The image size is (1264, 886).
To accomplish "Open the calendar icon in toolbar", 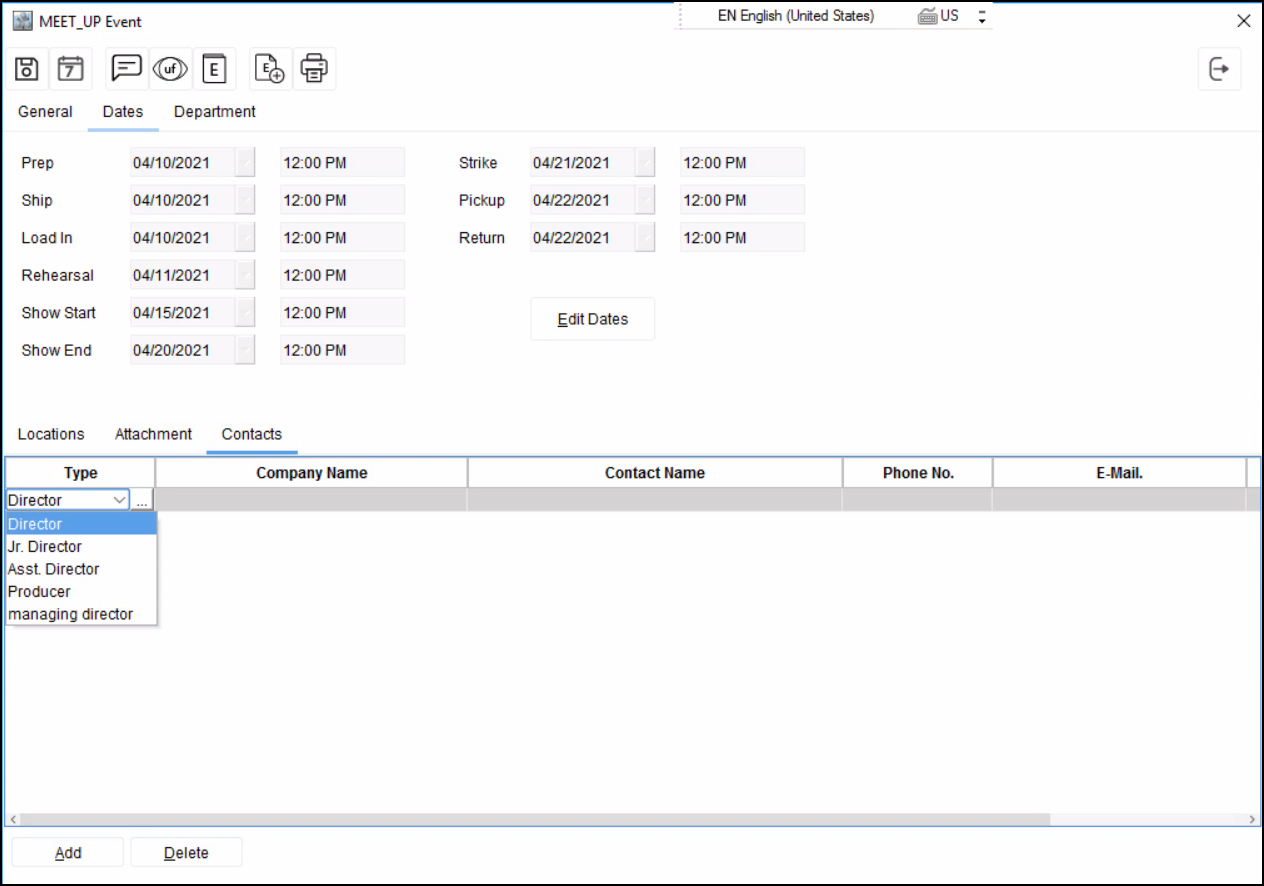I will point(70,69).
